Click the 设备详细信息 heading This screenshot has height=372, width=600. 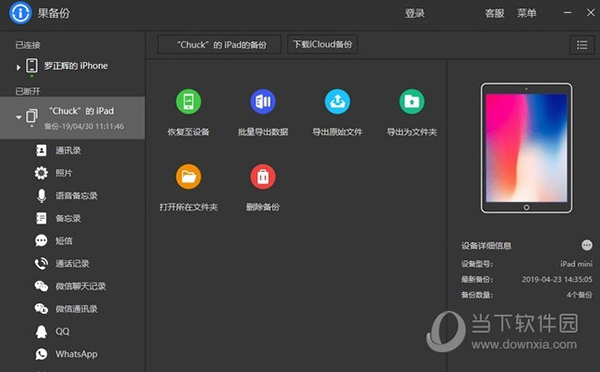click(486, 246)
